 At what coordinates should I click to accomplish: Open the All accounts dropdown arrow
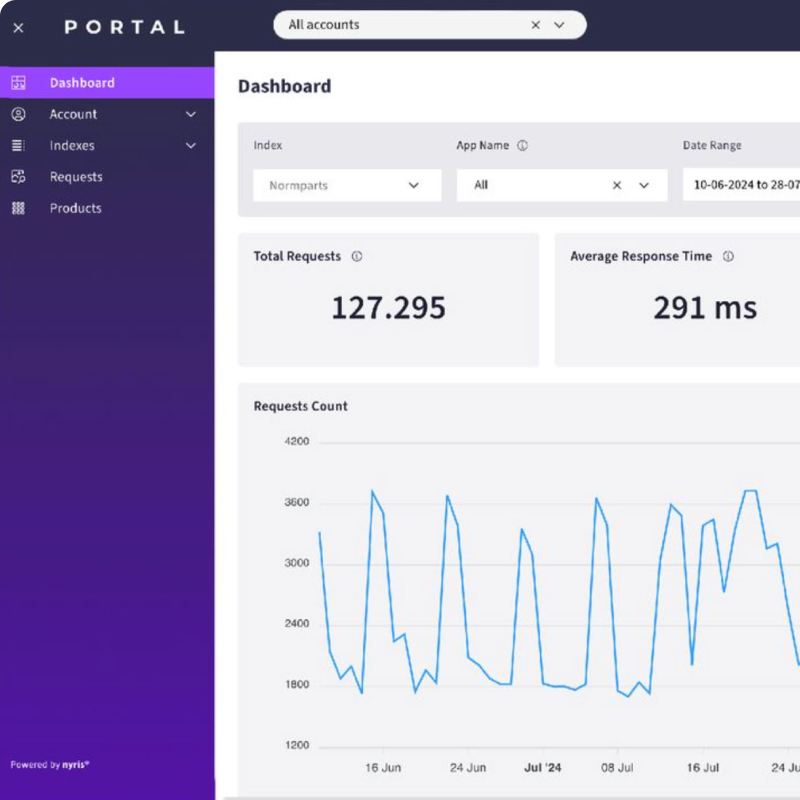pos(559,25)
